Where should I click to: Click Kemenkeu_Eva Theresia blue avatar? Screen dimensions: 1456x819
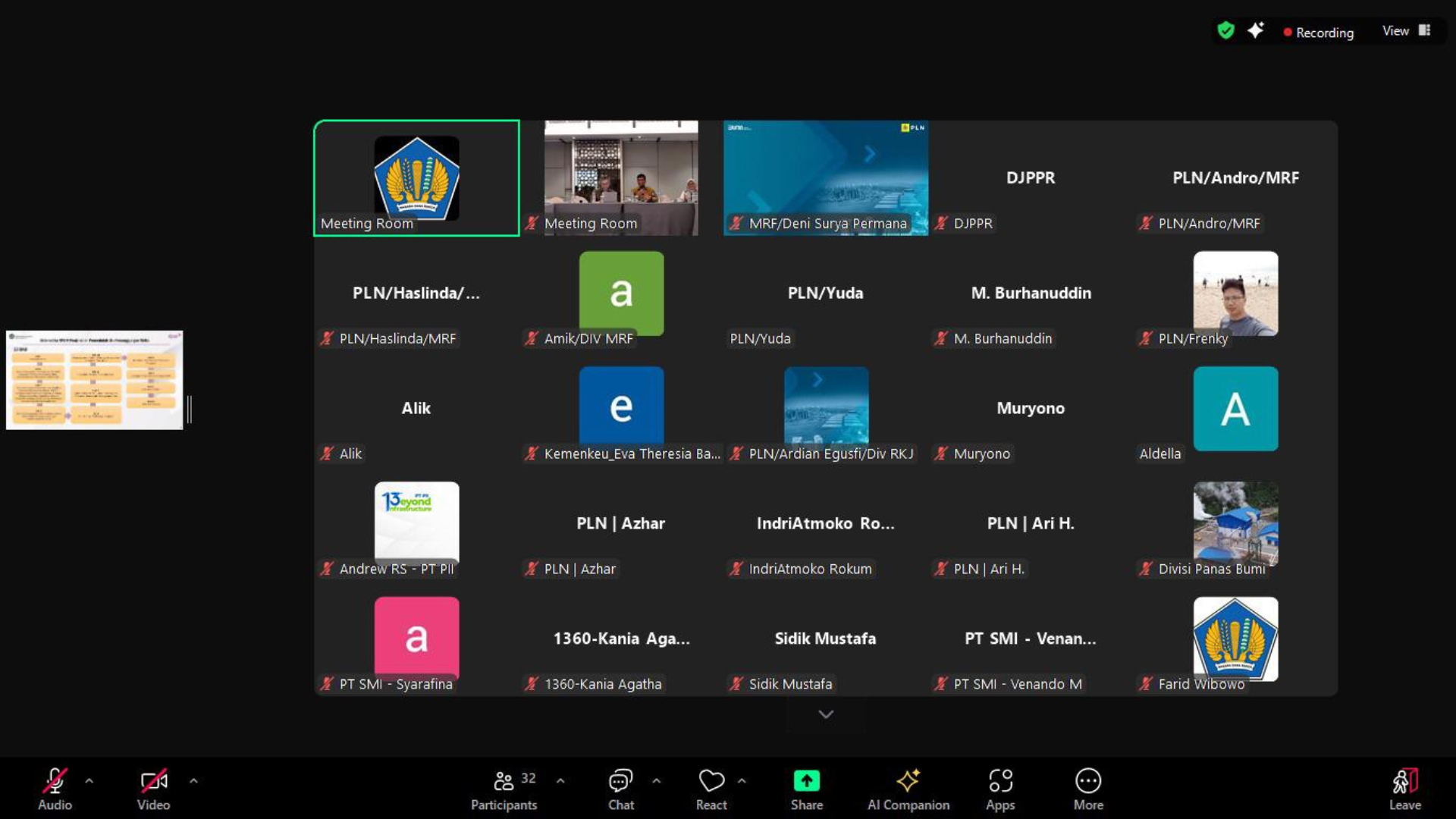coord(621,407)
